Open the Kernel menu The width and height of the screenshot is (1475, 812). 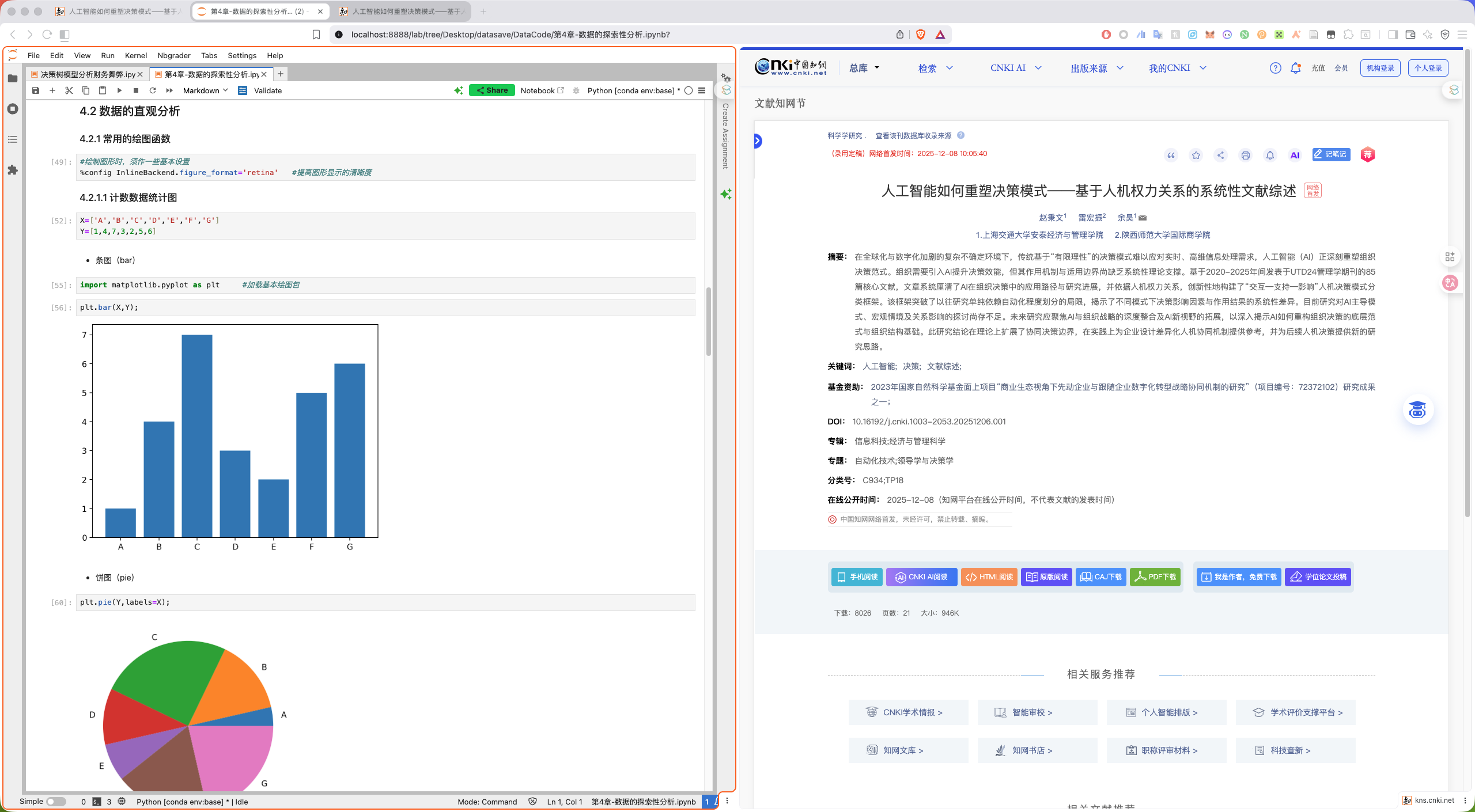[136, 55]
